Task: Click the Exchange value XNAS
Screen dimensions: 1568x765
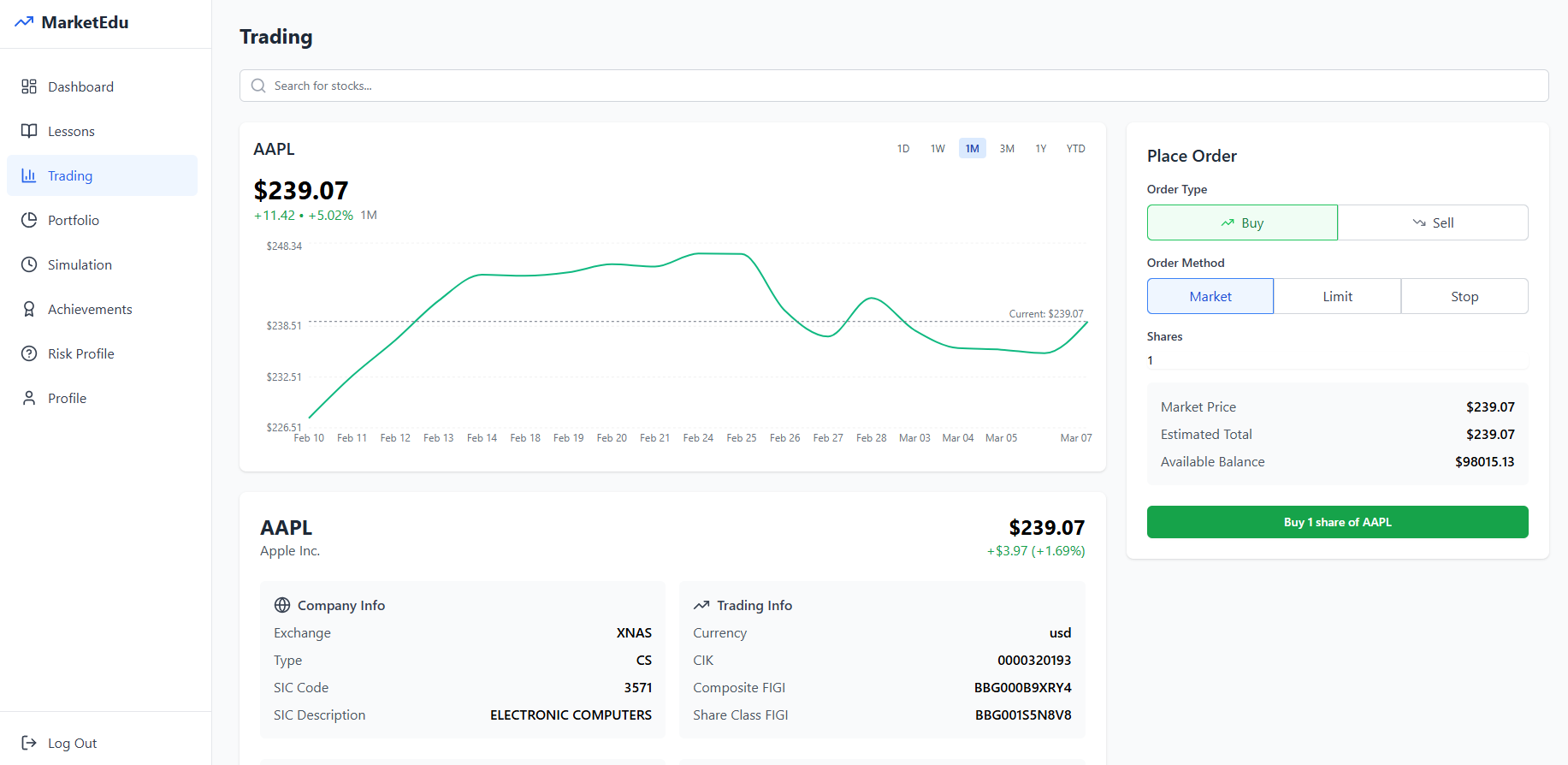Action: pyautogui.click(x=634, y=633)
